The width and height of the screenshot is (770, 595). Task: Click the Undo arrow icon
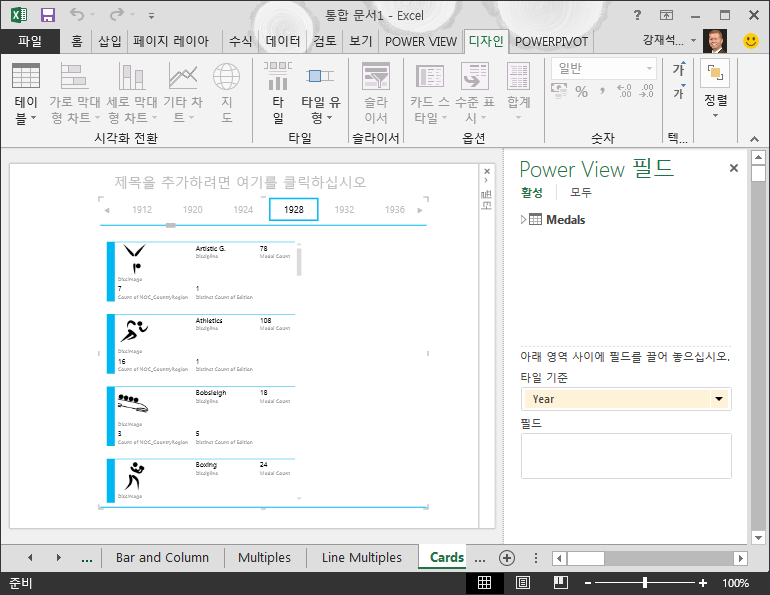(77, 14)
